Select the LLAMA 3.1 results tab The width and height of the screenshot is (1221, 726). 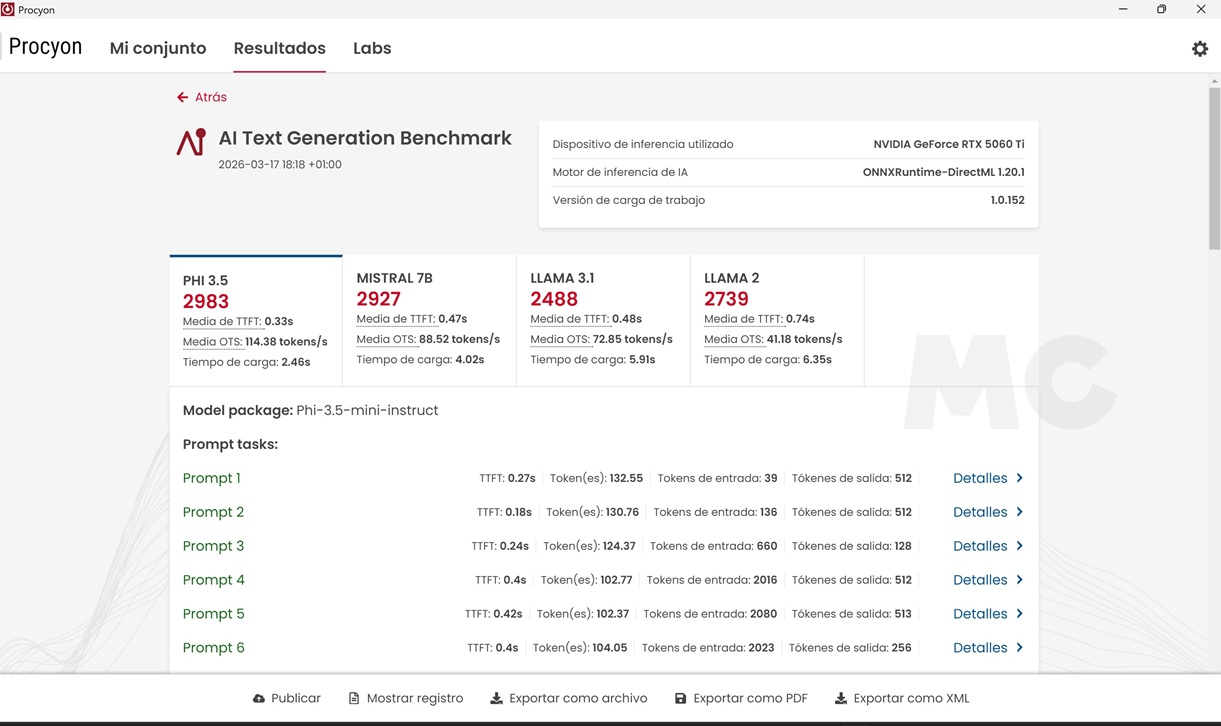[x=603, y=320]
